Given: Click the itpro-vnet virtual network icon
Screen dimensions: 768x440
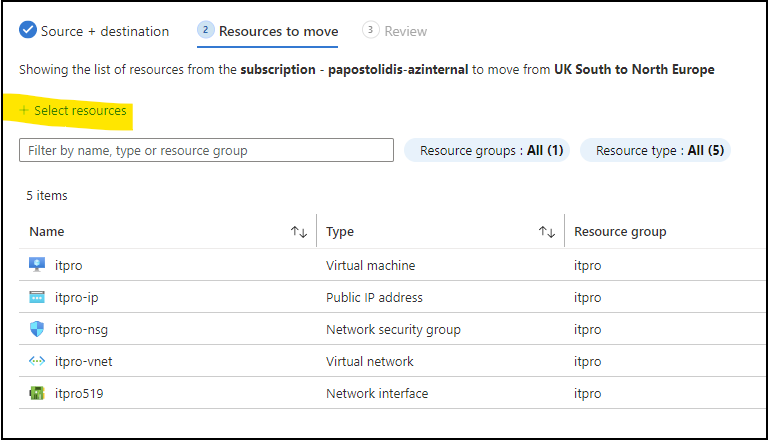Looking at the screenshot, I should tap(37, 361).
